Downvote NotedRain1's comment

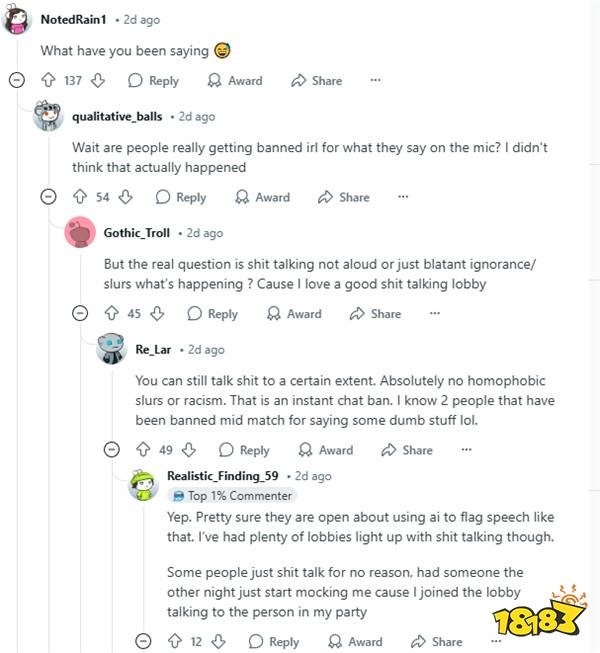98,81
